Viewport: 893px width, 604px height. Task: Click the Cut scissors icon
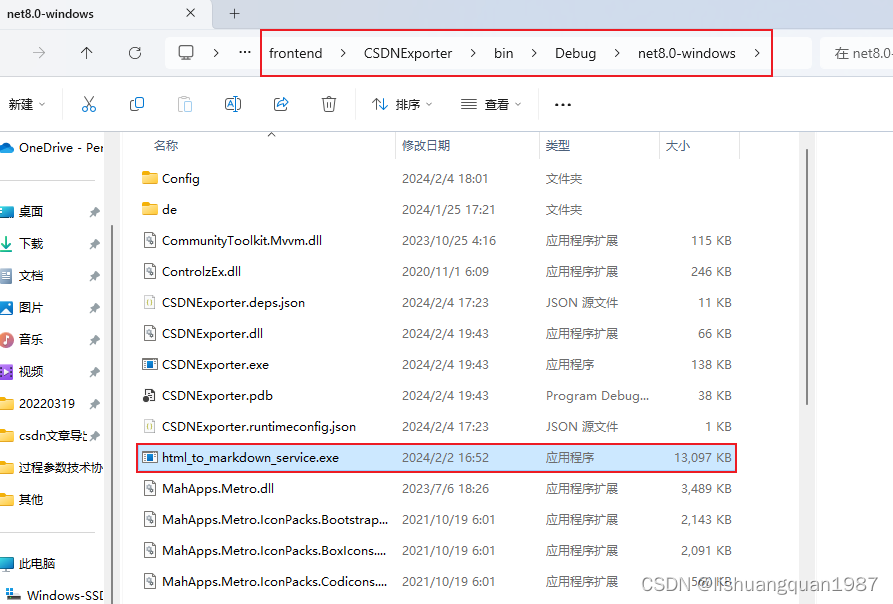tap(89, 104)
